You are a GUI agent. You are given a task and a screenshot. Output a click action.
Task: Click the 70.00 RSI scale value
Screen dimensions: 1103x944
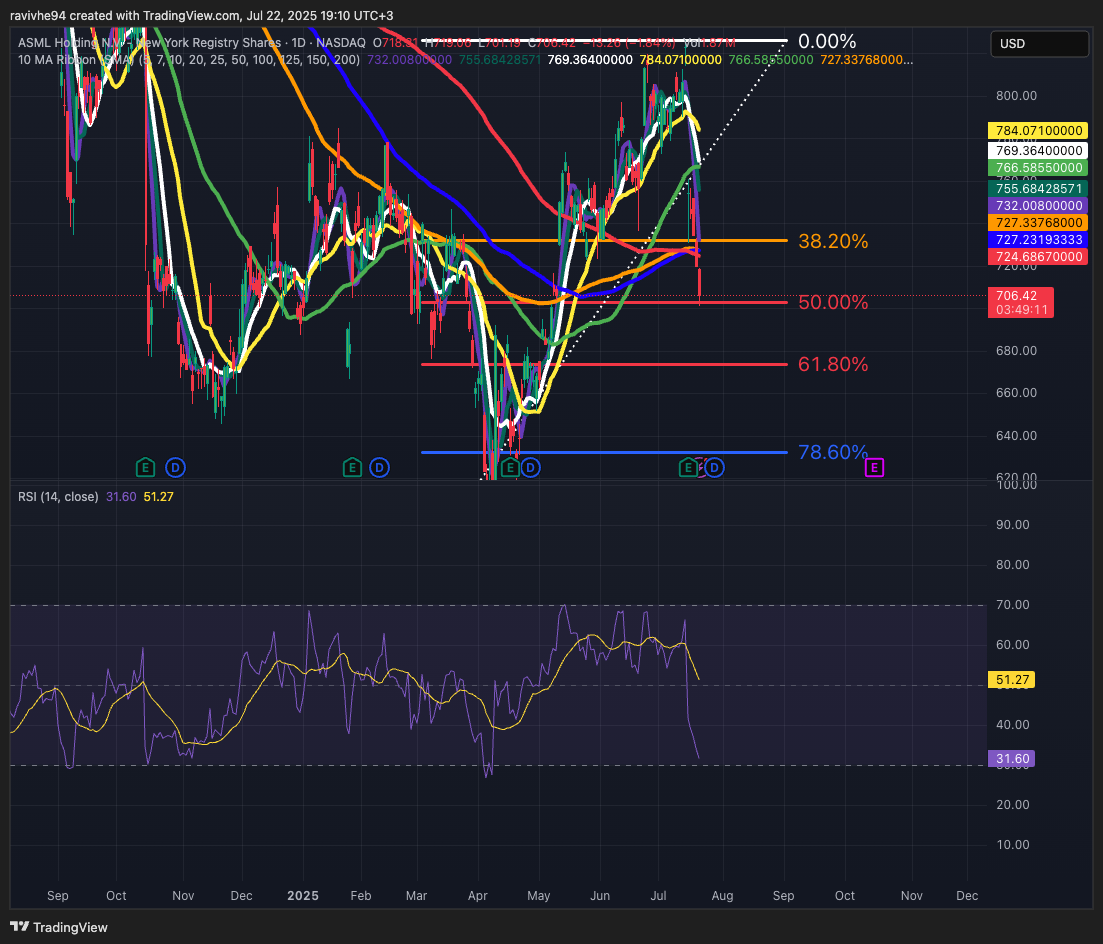(1013, 605)
